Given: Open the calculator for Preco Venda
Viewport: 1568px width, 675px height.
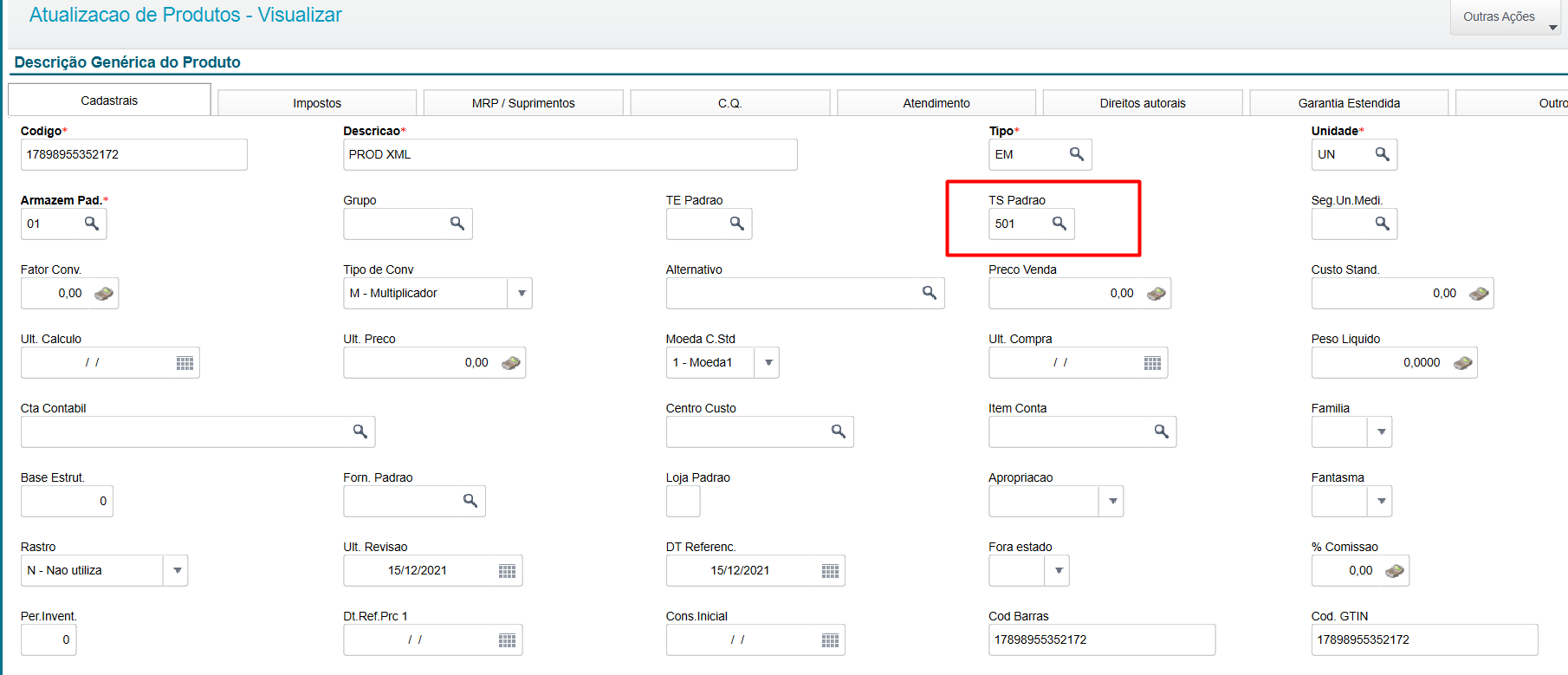Looking at the screenshot, I should click(x=1156, y=294).
